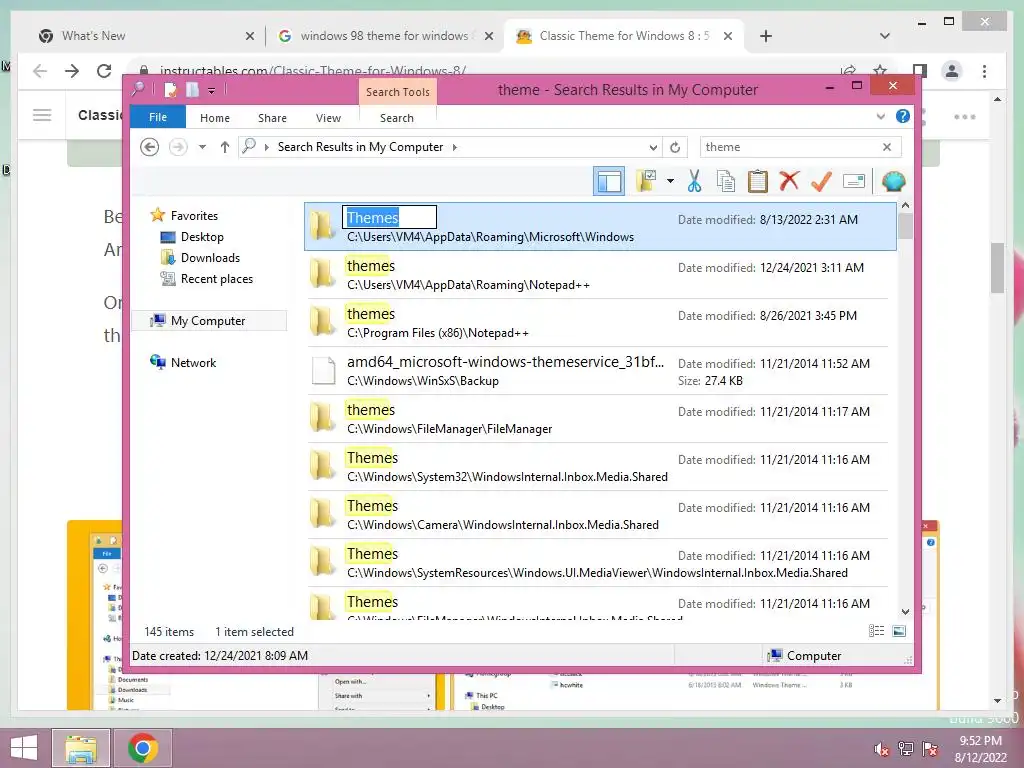Select My Computer in navigation pane

(x=208, y=321)
